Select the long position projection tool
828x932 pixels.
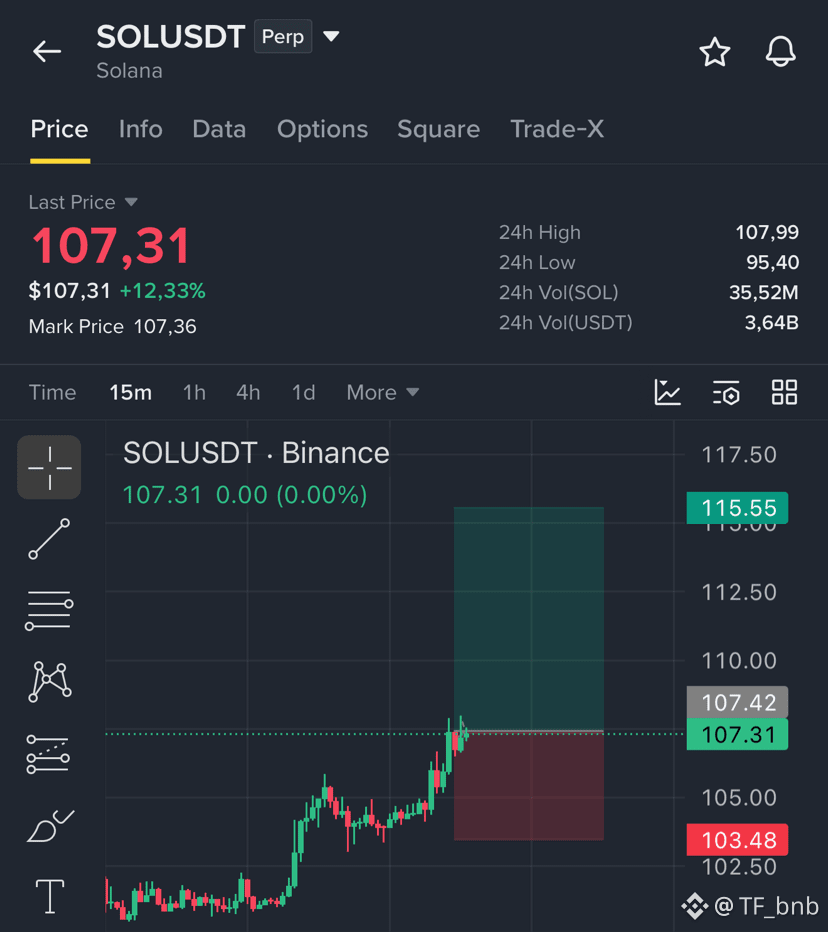click(48, 755)
